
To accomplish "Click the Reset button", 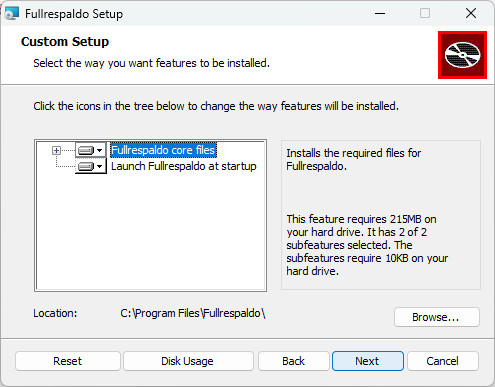I will click(67, 361).
